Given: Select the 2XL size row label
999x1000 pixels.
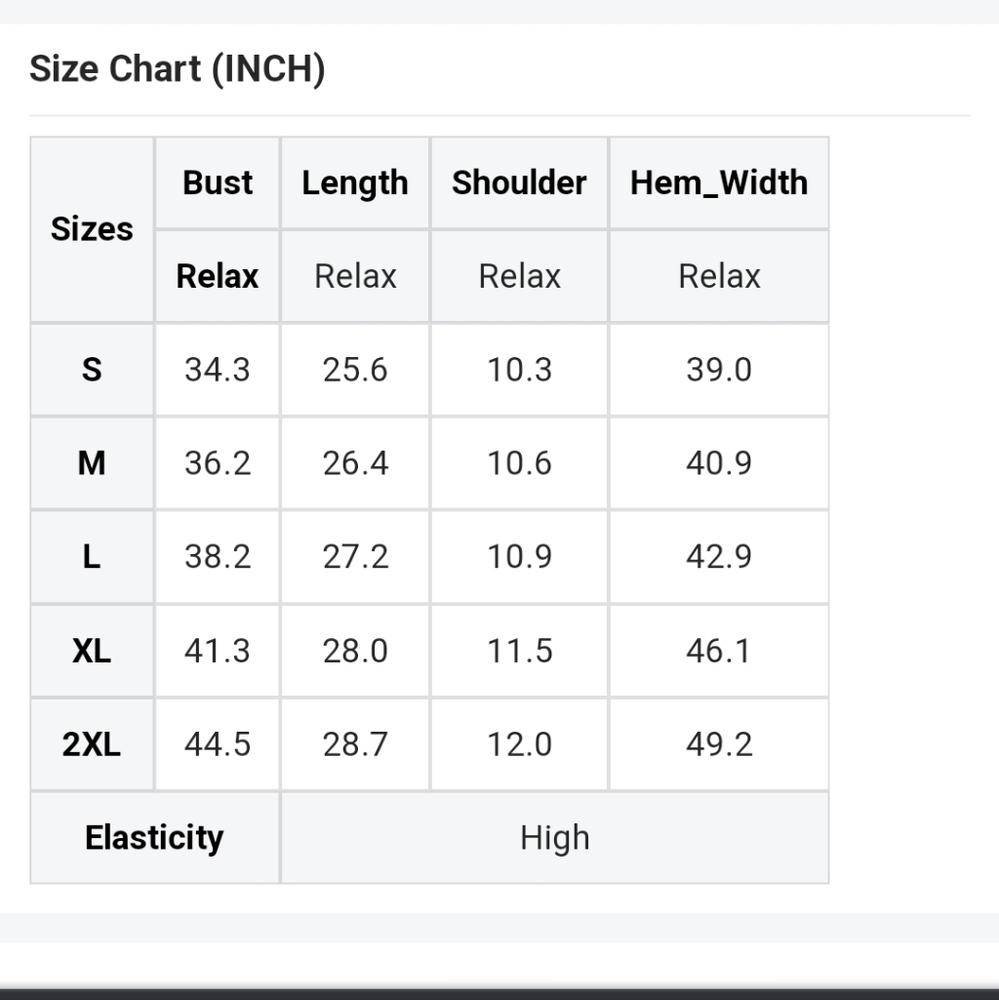Looking at the screenshot, I should tap(92, 745).
